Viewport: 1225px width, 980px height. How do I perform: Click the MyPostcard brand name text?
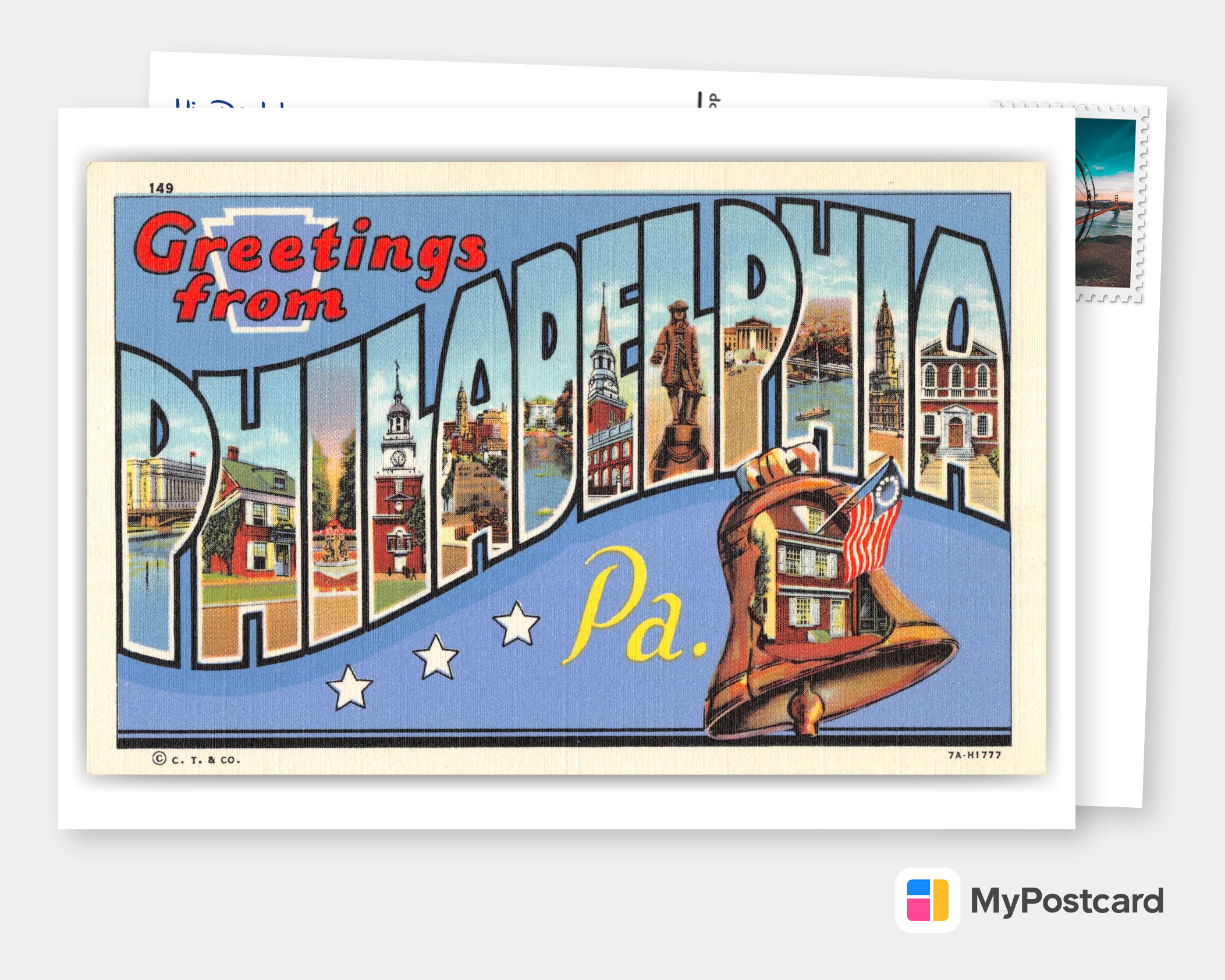[1067, 901]
